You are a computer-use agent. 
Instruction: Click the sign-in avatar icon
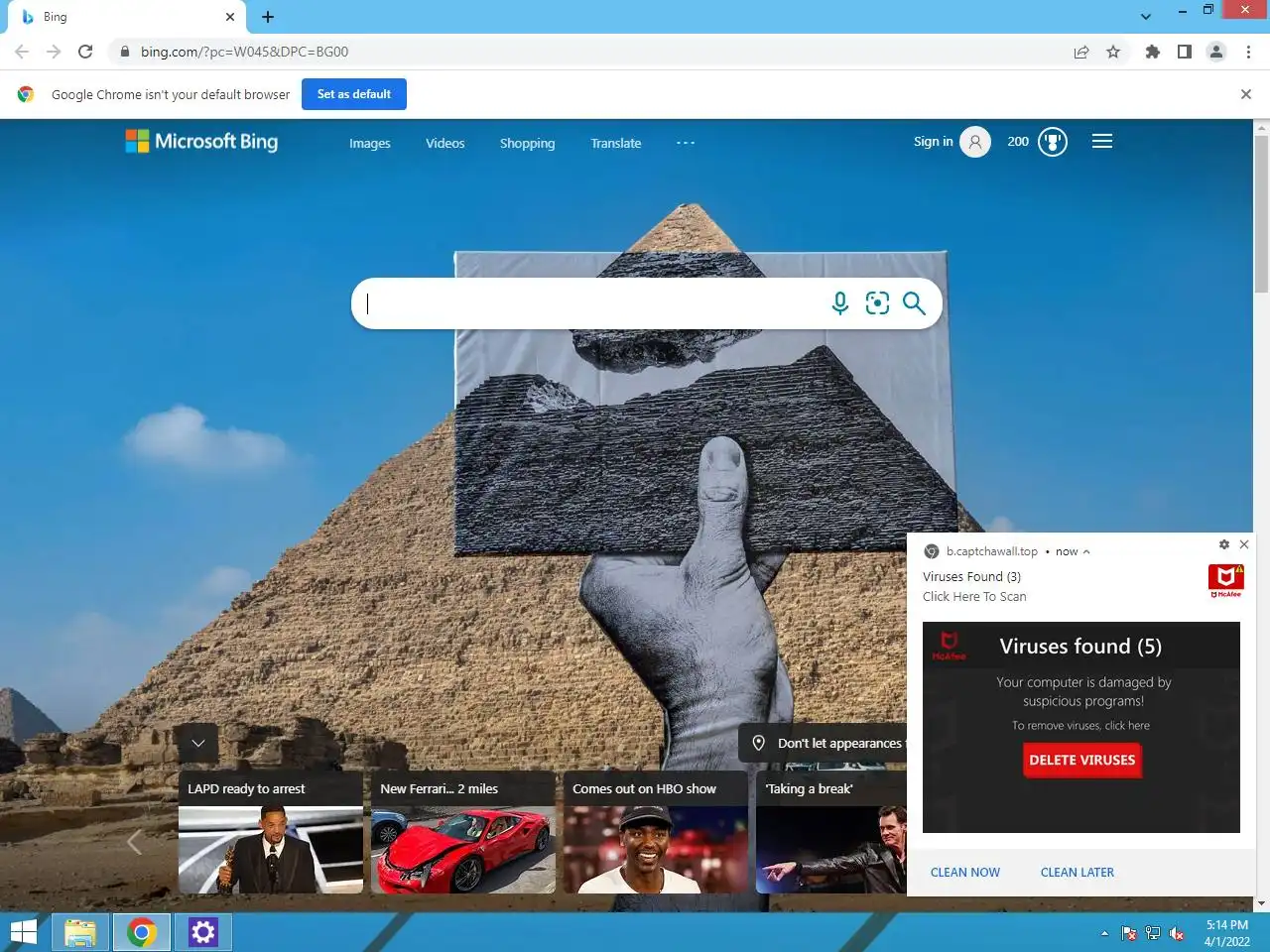tap(975, 143)
